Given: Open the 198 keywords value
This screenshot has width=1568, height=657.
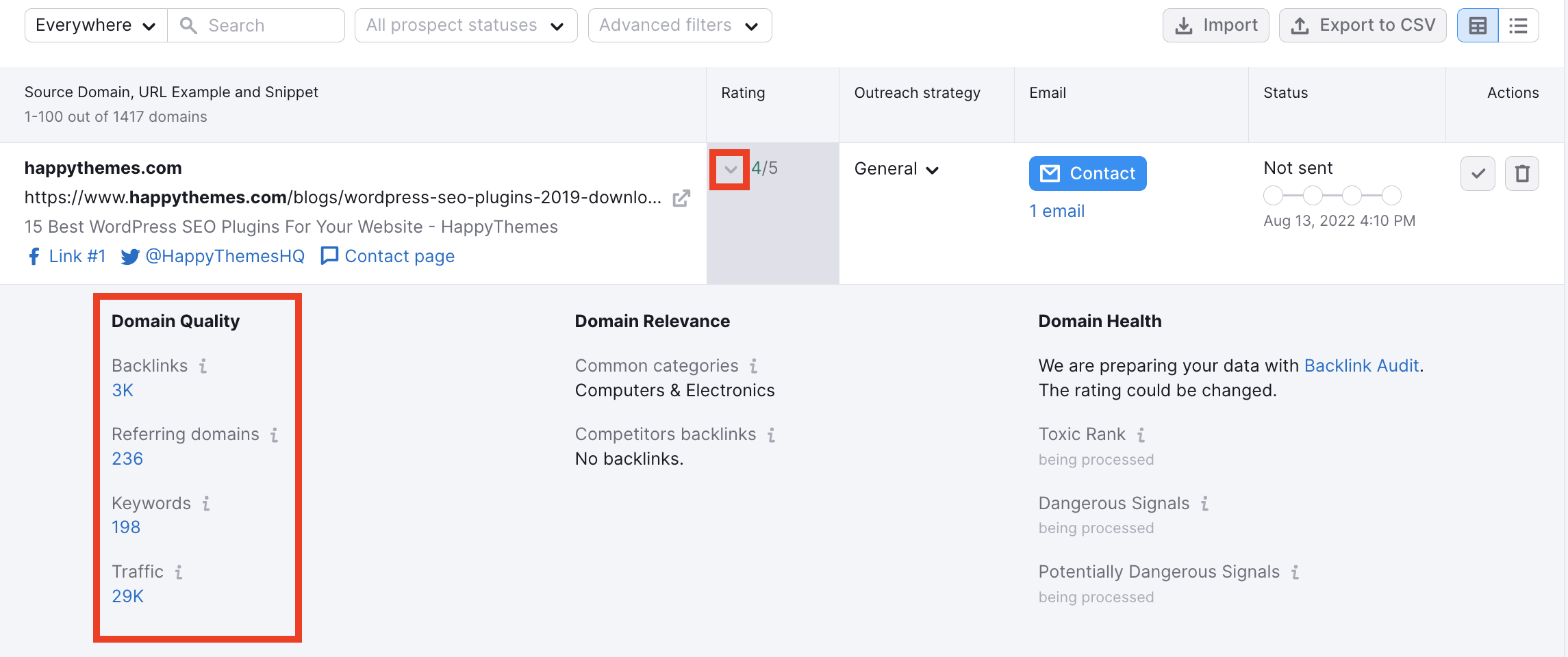Looking at the screenshot, I should pyautogui.click(x=126, y=527).
